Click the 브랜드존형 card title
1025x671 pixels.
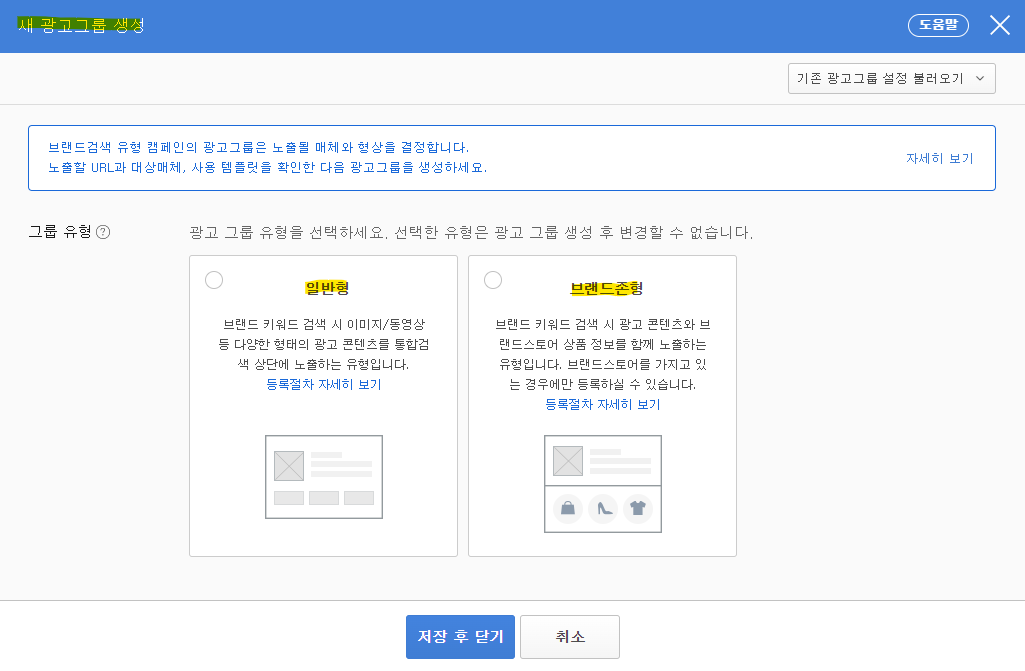click(607, 288)
